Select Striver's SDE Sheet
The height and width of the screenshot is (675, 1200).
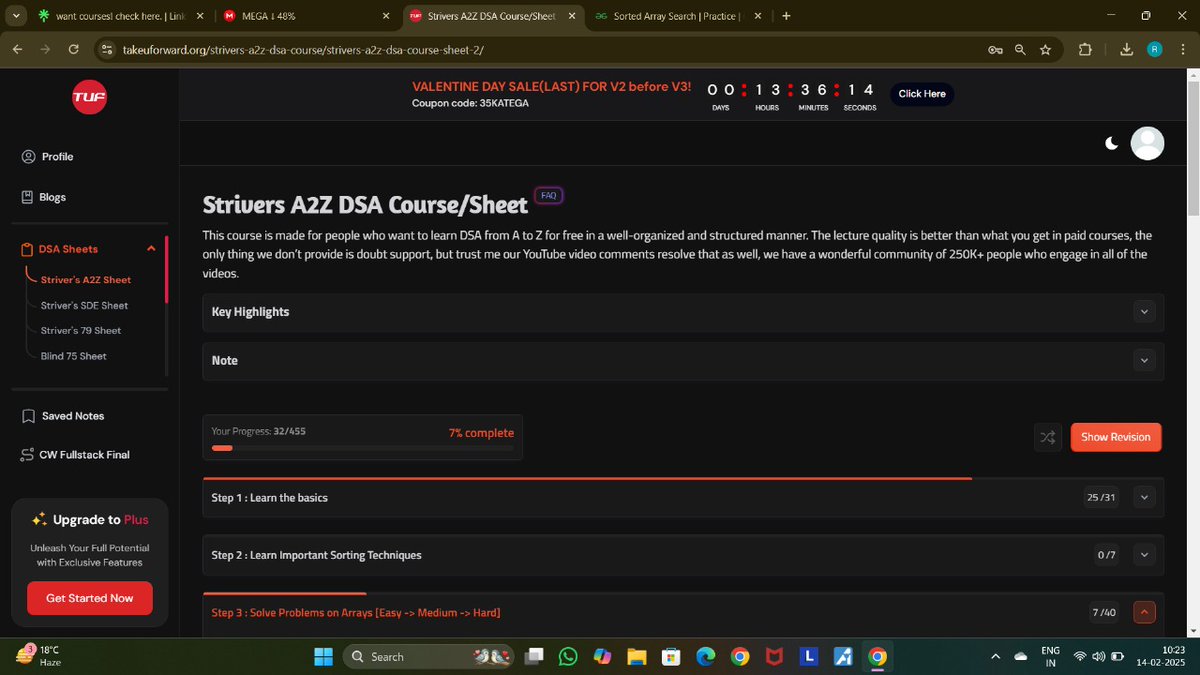coord(84,305)
